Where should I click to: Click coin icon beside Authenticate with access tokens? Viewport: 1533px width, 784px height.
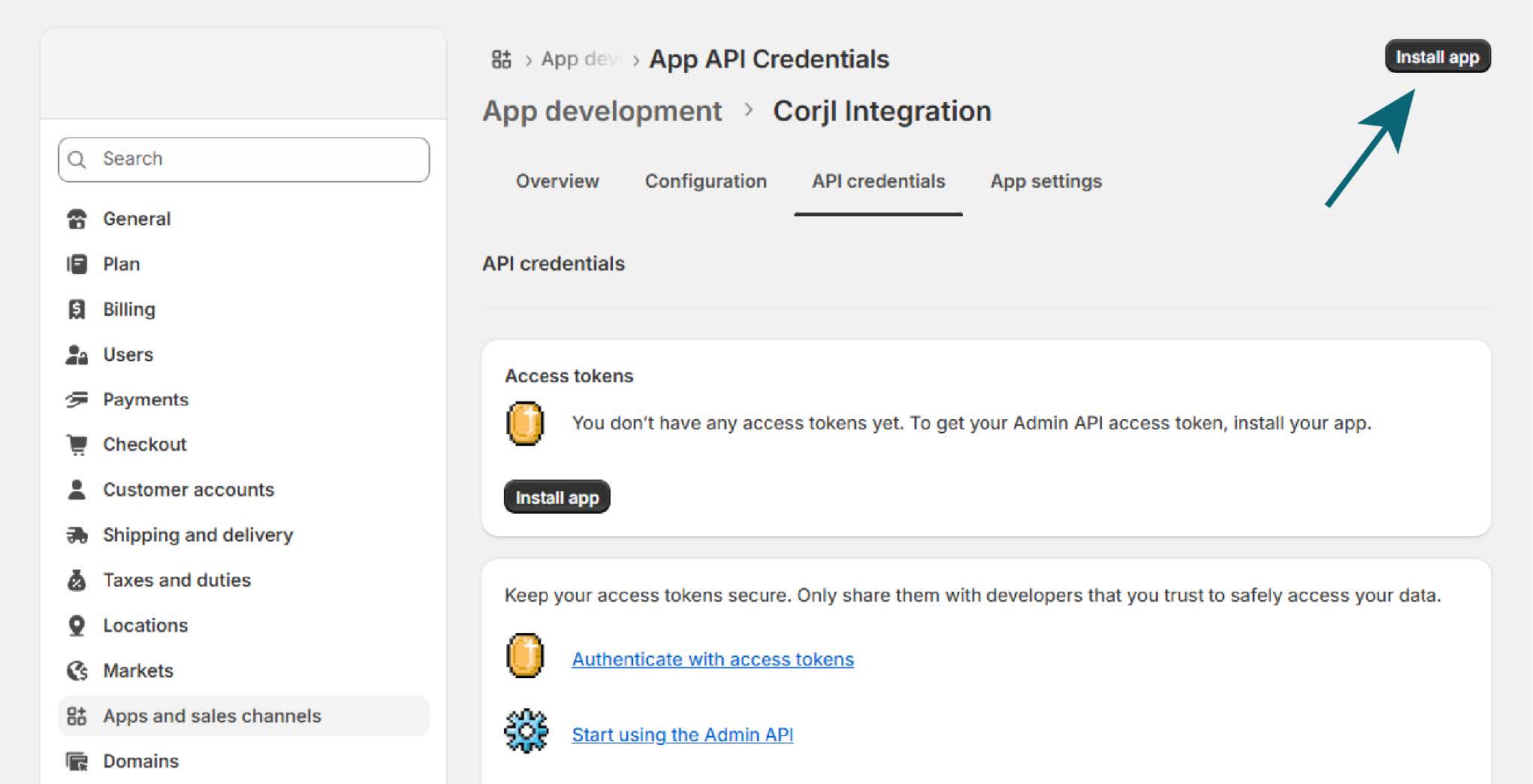[525, 656]
